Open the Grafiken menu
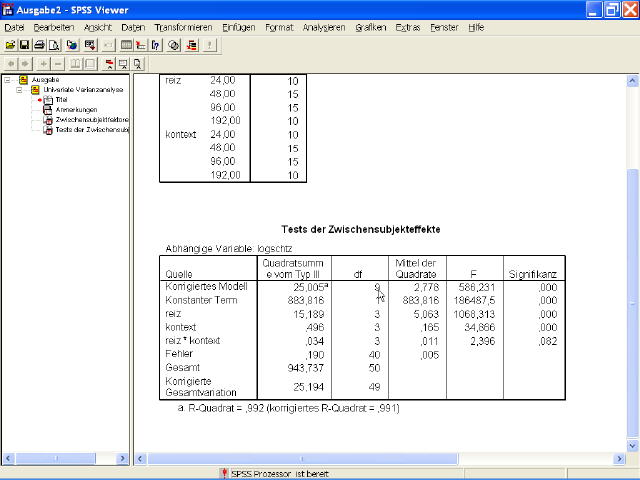640x480 pixels. (370, 27)
